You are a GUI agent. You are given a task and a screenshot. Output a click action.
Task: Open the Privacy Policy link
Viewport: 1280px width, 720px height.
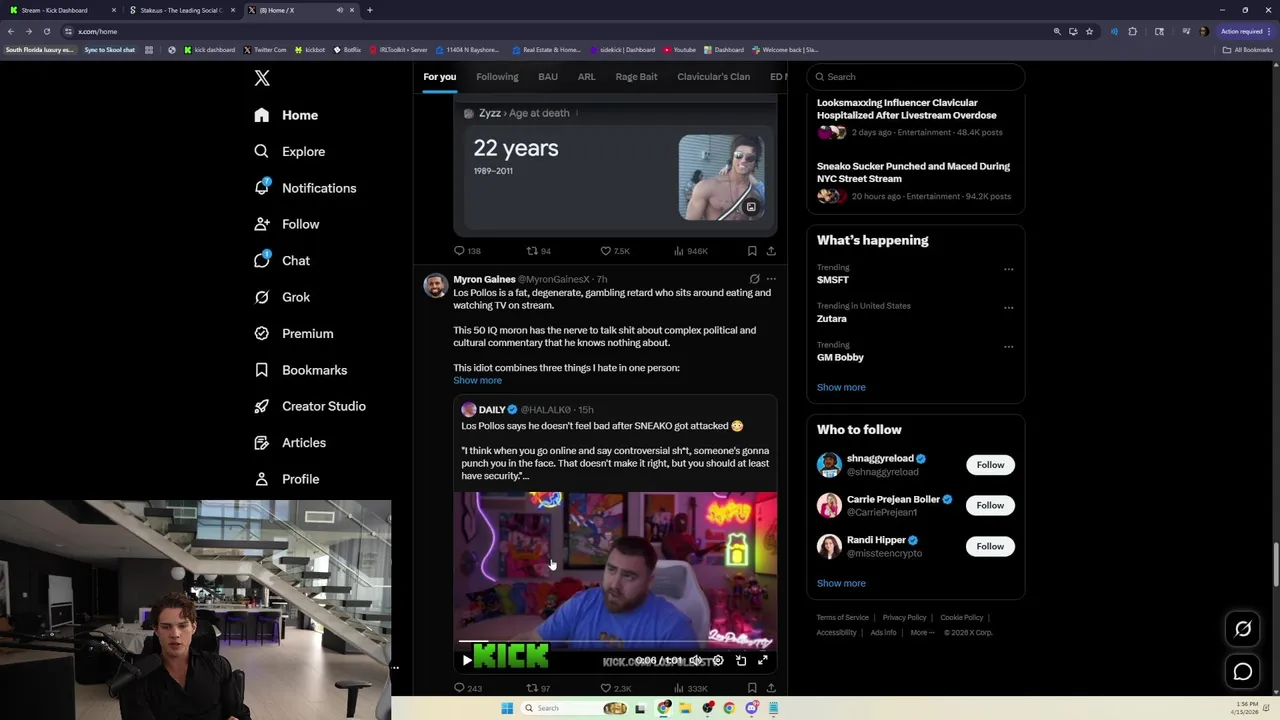pos(904,618)
